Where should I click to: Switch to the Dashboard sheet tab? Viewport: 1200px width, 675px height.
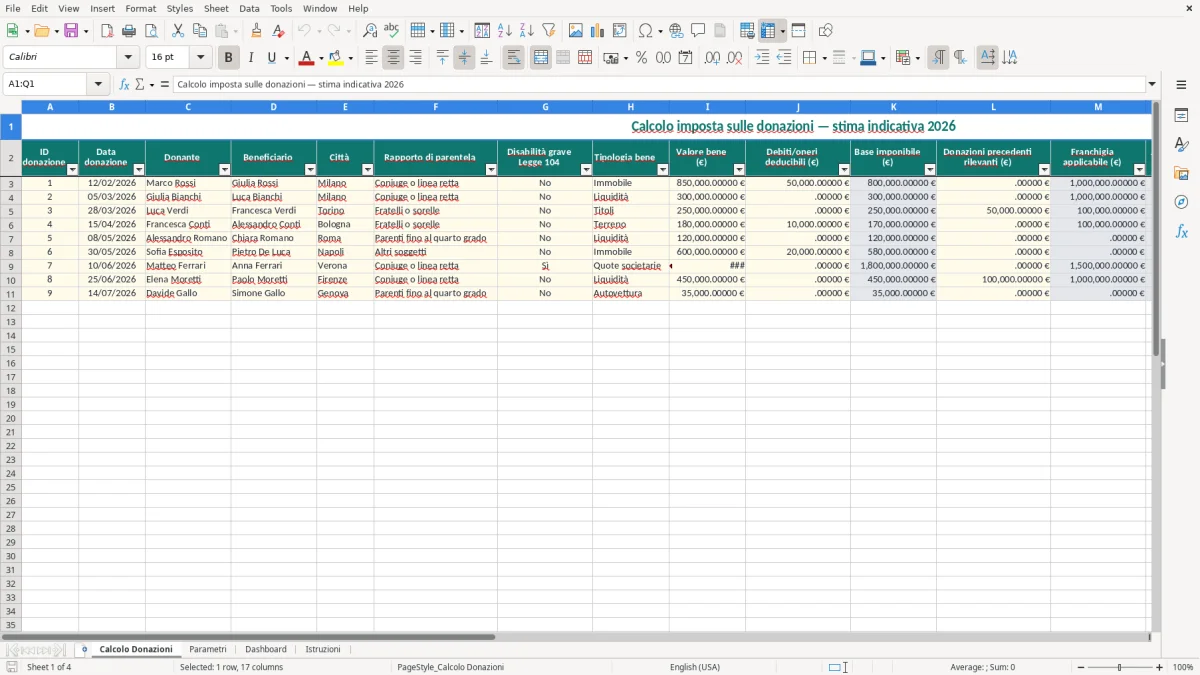[266, 650]
